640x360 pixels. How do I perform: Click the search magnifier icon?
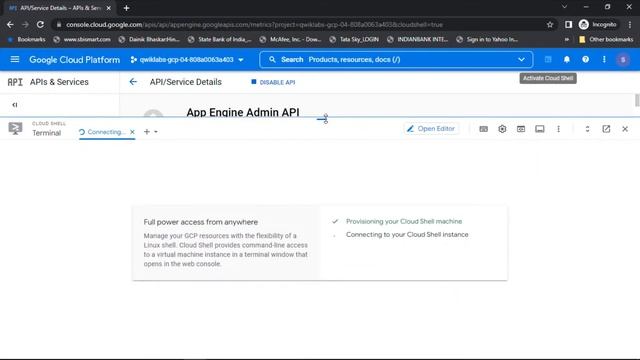(x=272, y=60)
